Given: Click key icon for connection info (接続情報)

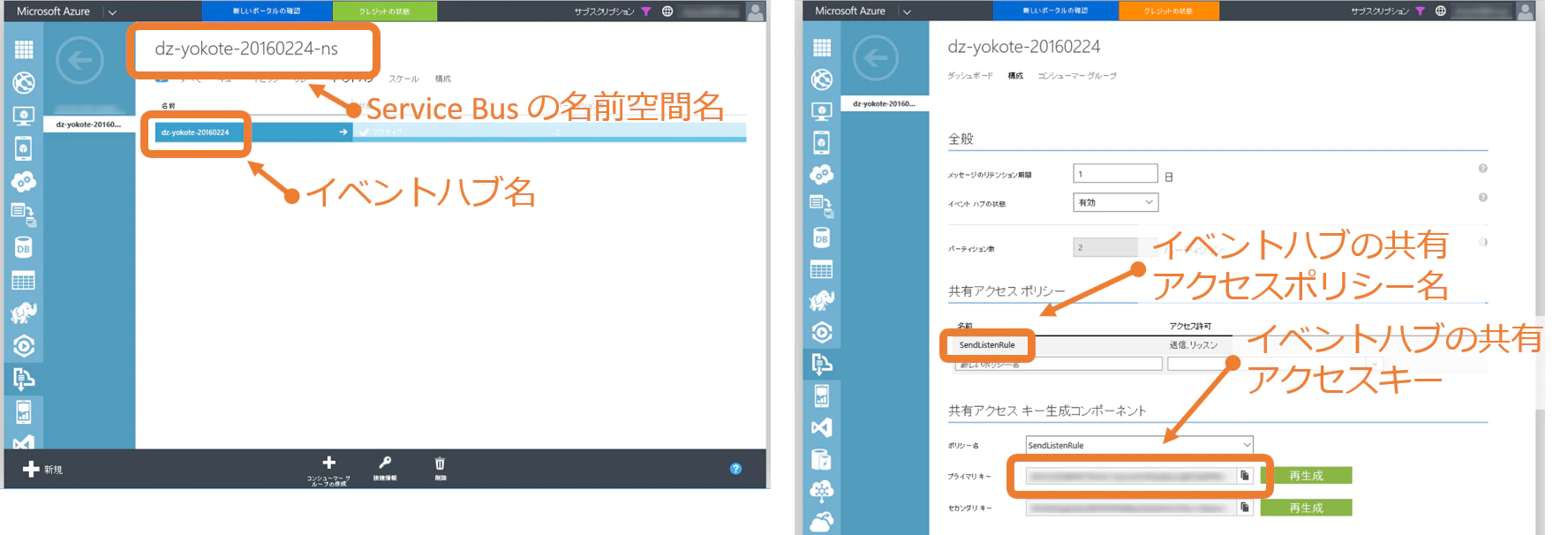Looking at the screenshot, I should (x=385, y=463).
